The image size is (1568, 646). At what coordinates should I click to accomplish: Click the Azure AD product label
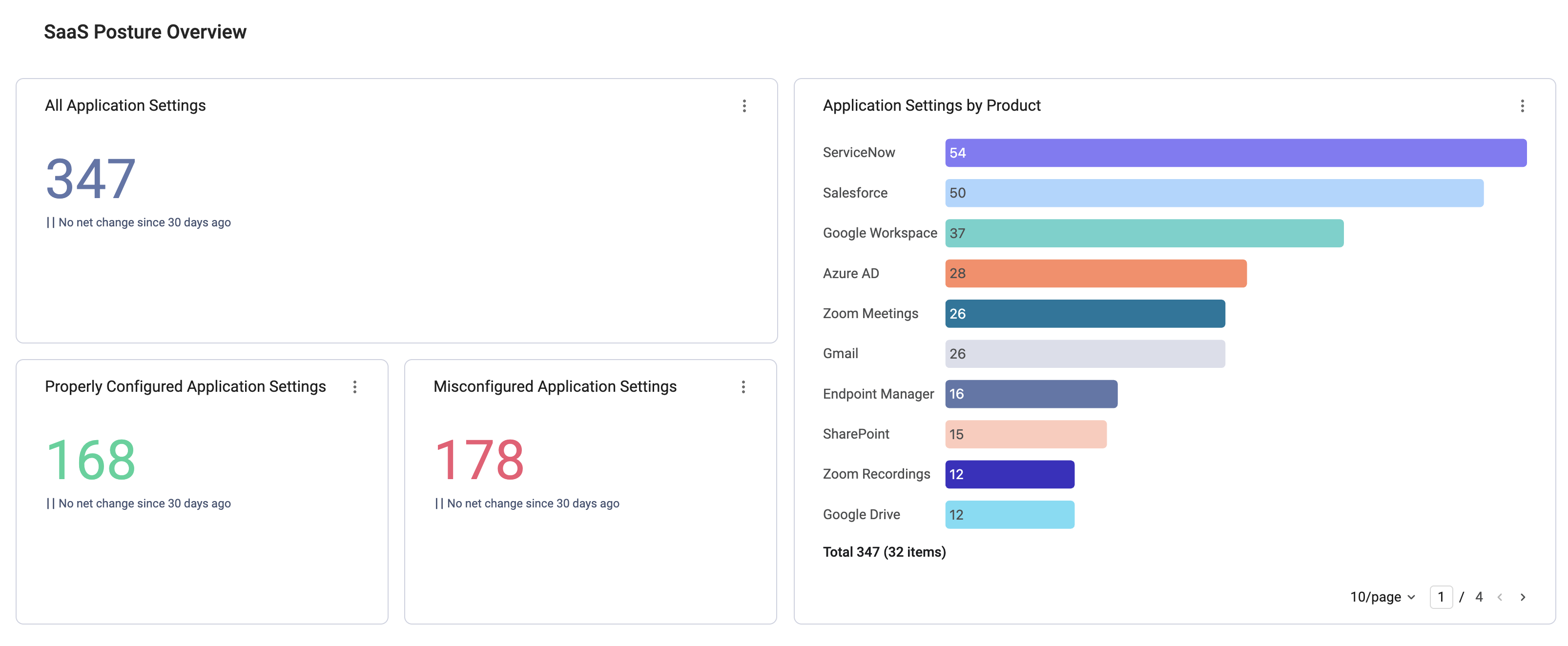[x=851, y=273]
